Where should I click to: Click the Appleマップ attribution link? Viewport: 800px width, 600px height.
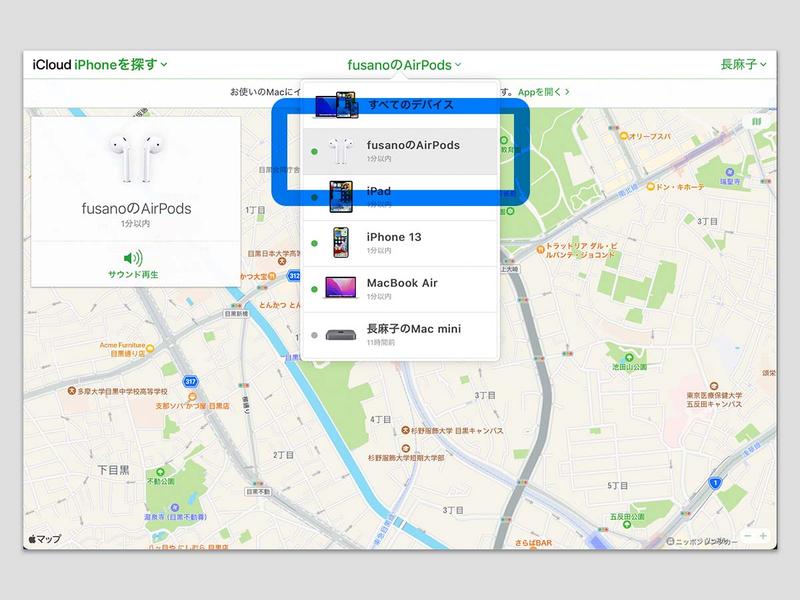click(x=44, y=539)
